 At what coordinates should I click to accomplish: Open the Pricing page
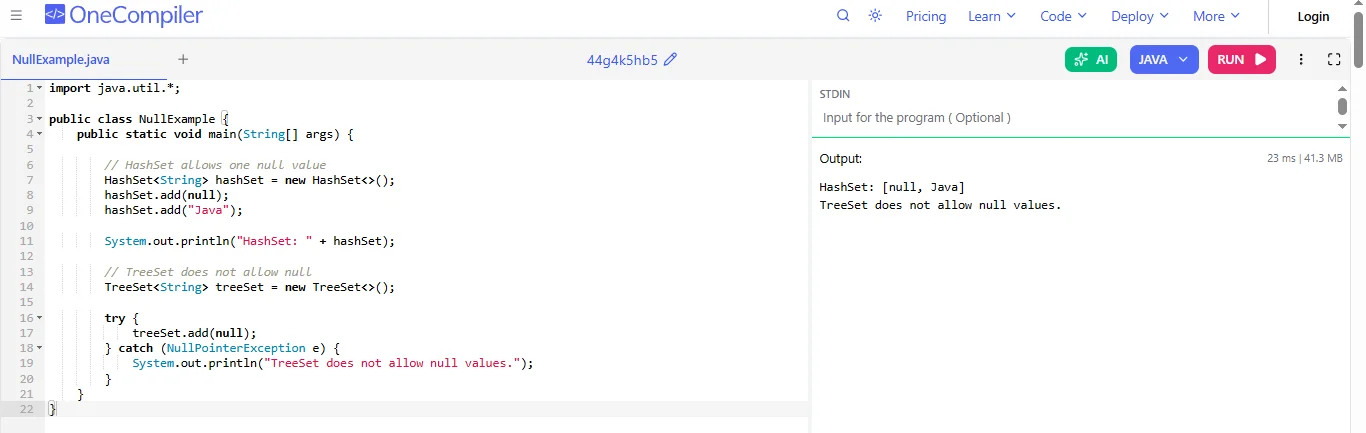coord(926,16)
